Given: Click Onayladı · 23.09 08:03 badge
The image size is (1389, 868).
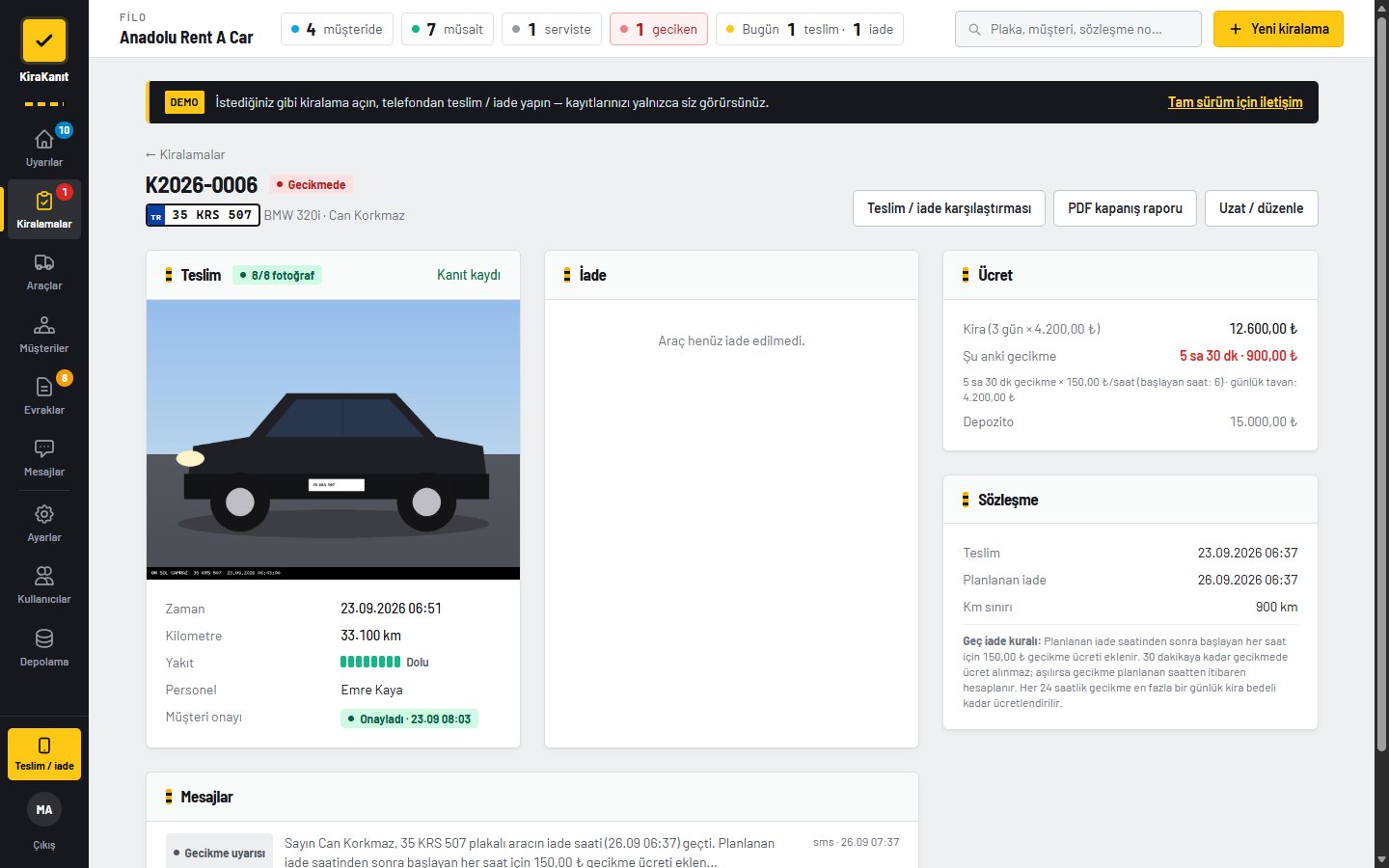Looking at the screenshot, I should point(409,719).
